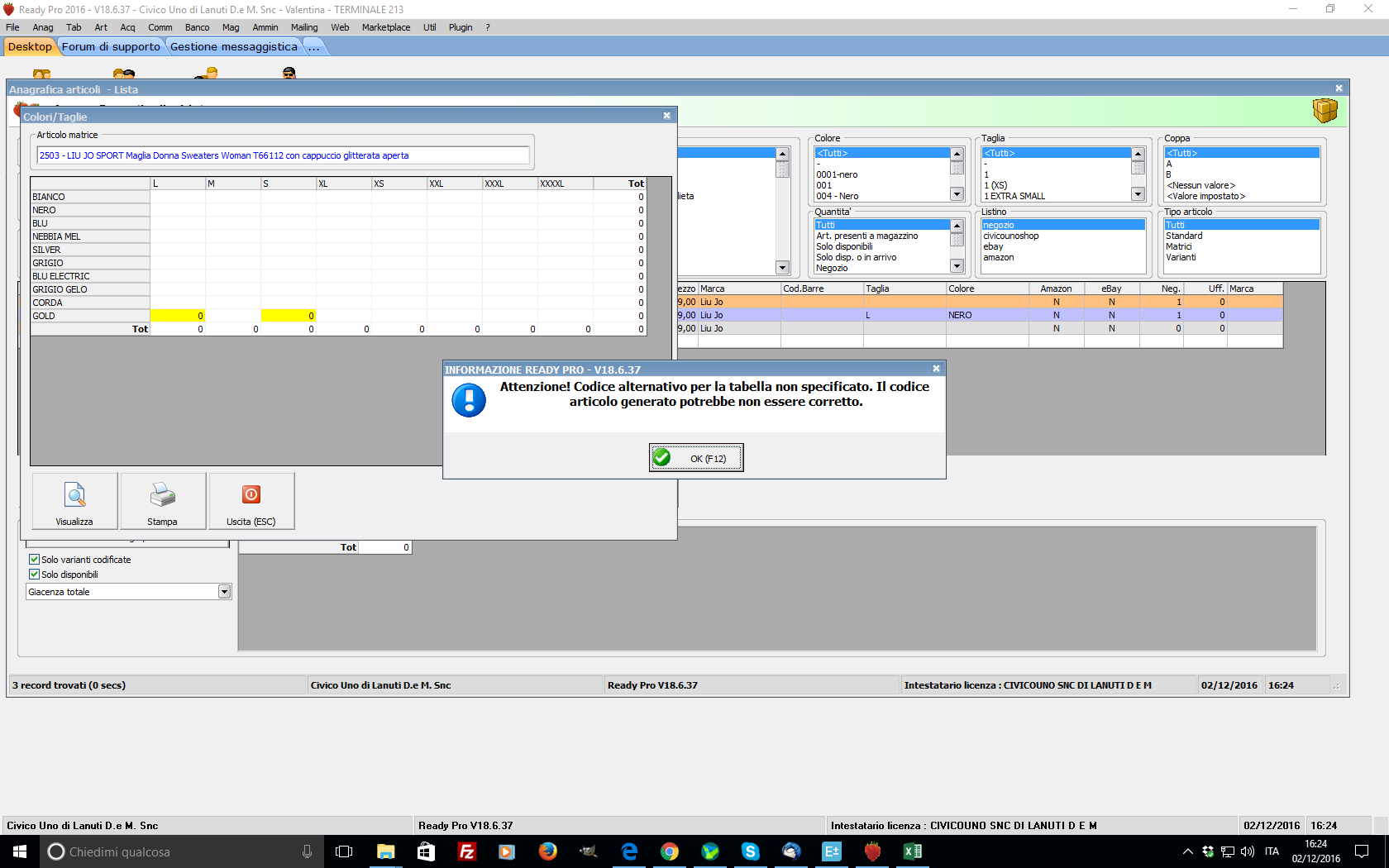The height and width of the screenshot is (868, 1389).
Task: Open Google Chrome from the taskbar
Action: point(670,851)
